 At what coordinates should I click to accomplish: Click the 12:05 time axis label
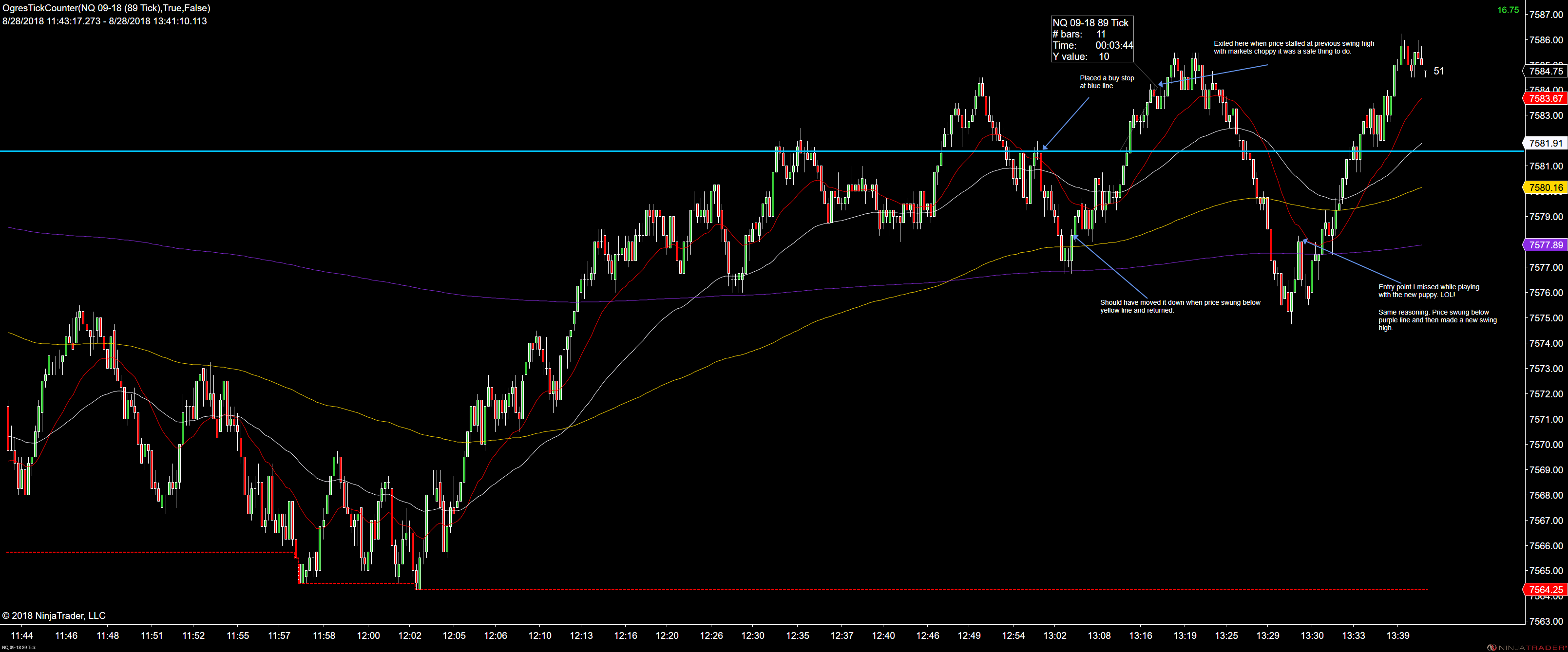coord(454,635)
